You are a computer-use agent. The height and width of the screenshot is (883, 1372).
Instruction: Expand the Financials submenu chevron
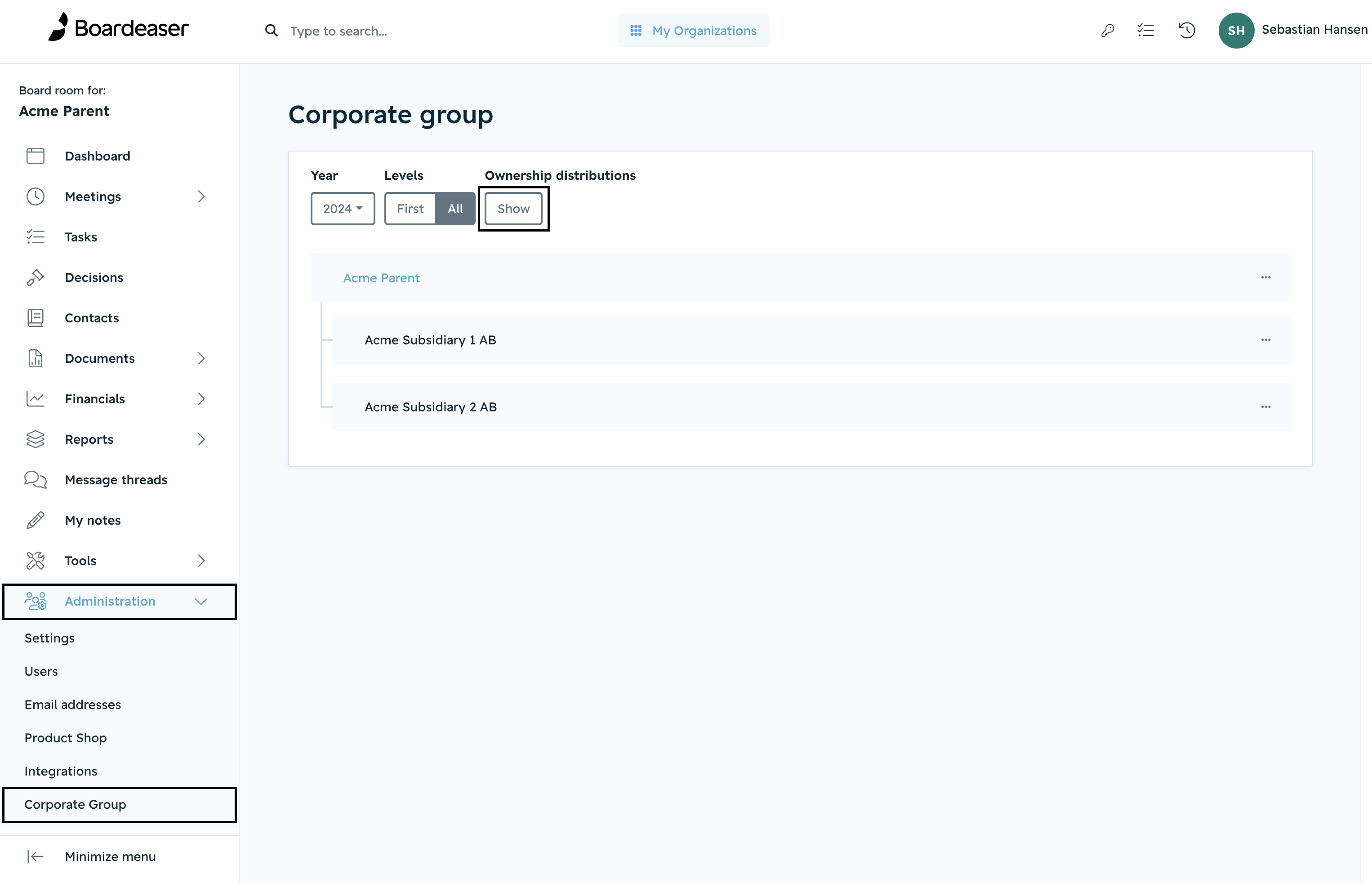pos(201,398)
